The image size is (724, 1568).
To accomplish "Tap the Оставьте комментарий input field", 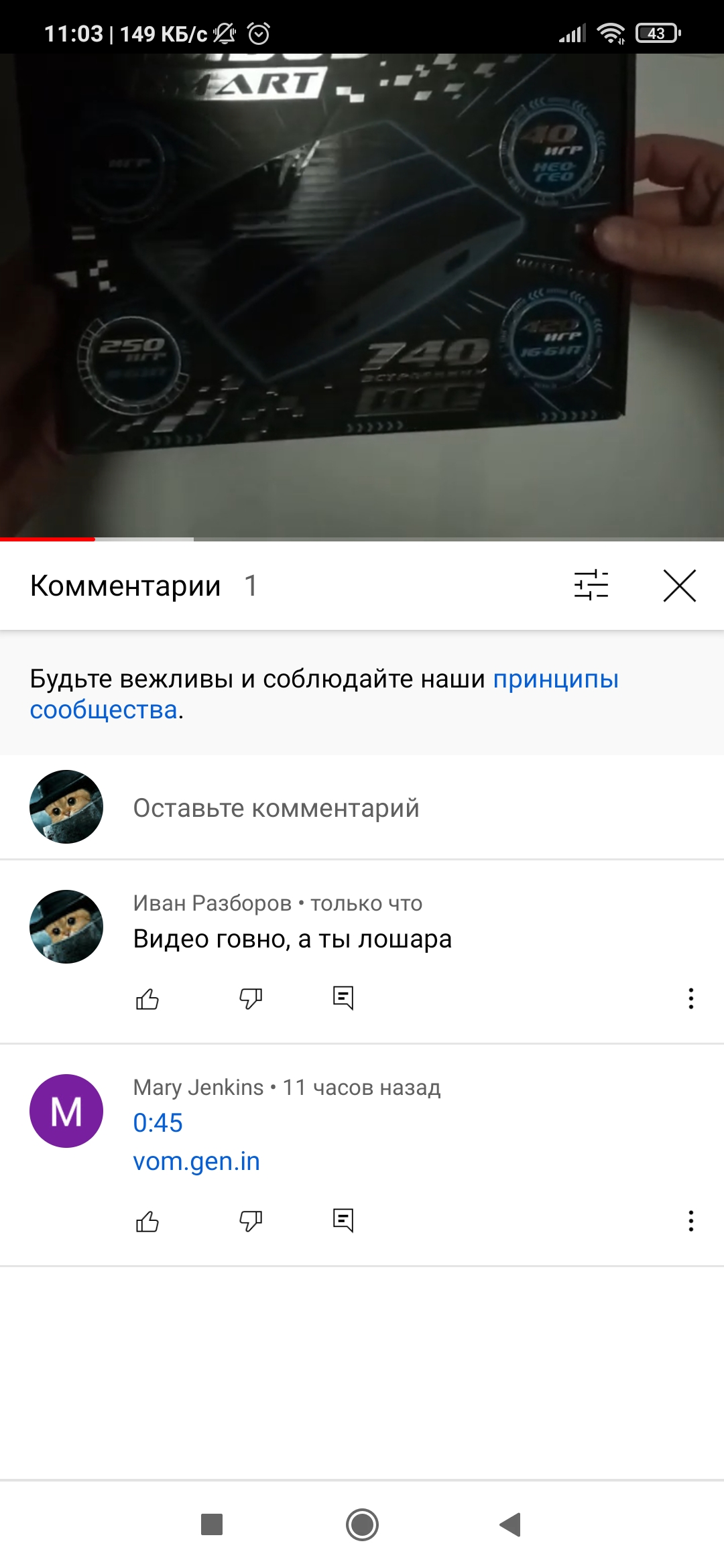I will [x=276, y=808].
